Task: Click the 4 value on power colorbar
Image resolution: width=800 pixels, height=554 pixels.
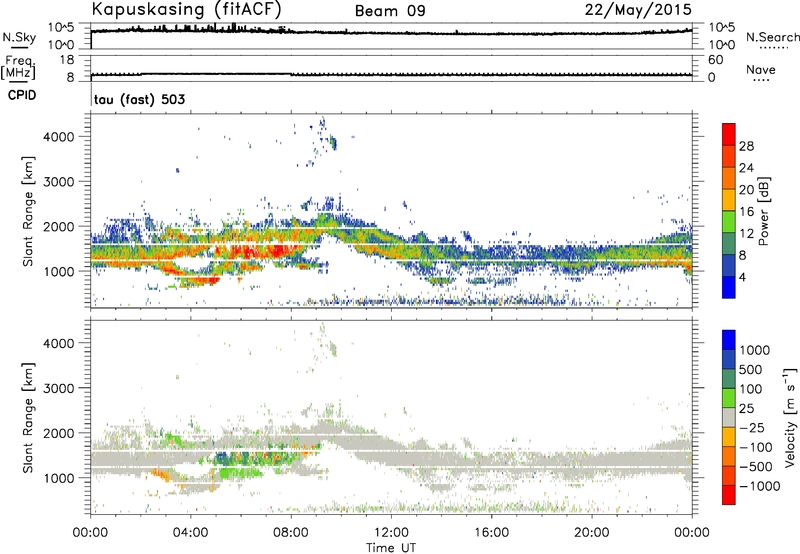Action: pyautogui.click(x=743, y=277)
